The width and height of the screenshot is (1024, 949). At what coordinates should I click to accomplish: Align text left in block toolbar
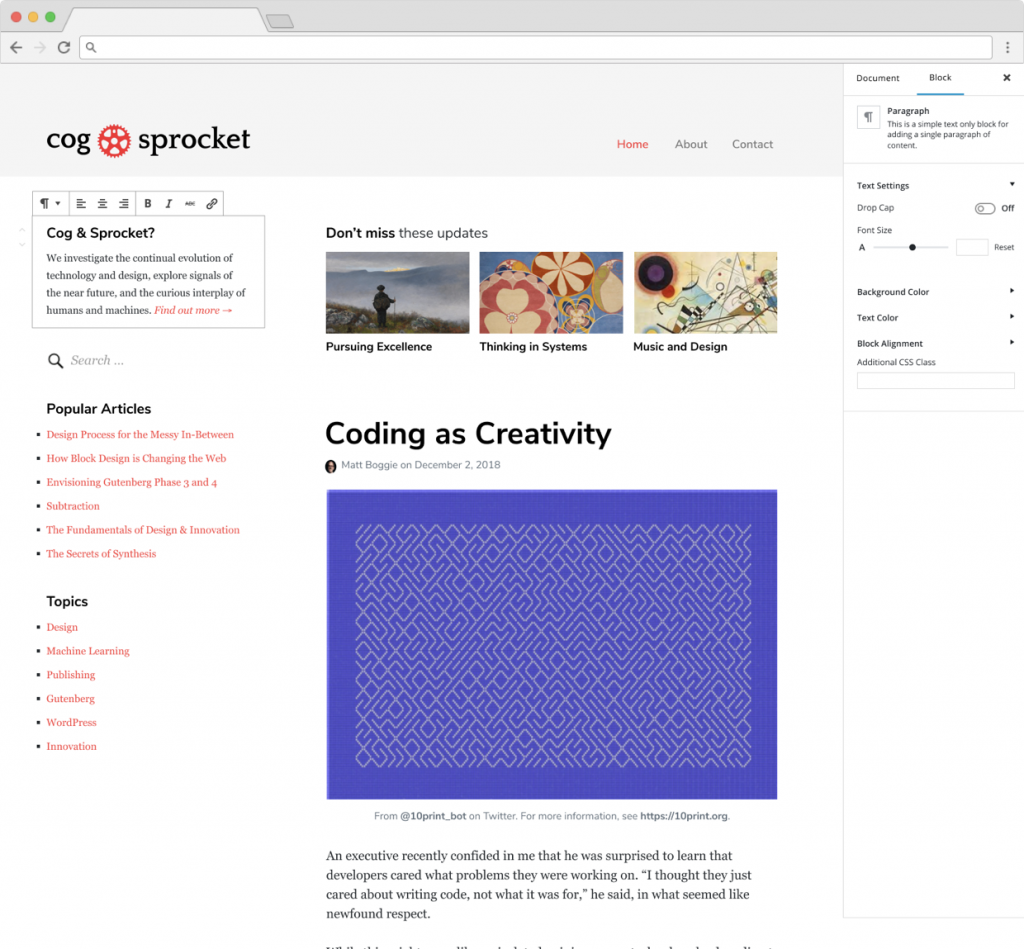click(x=81, y=204)
